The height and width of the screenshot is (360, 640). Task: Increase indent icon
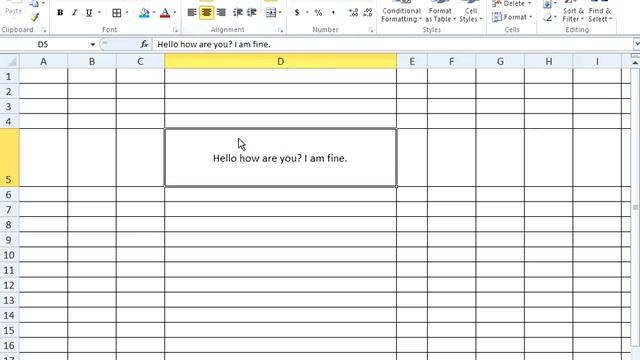coord(252,13)
